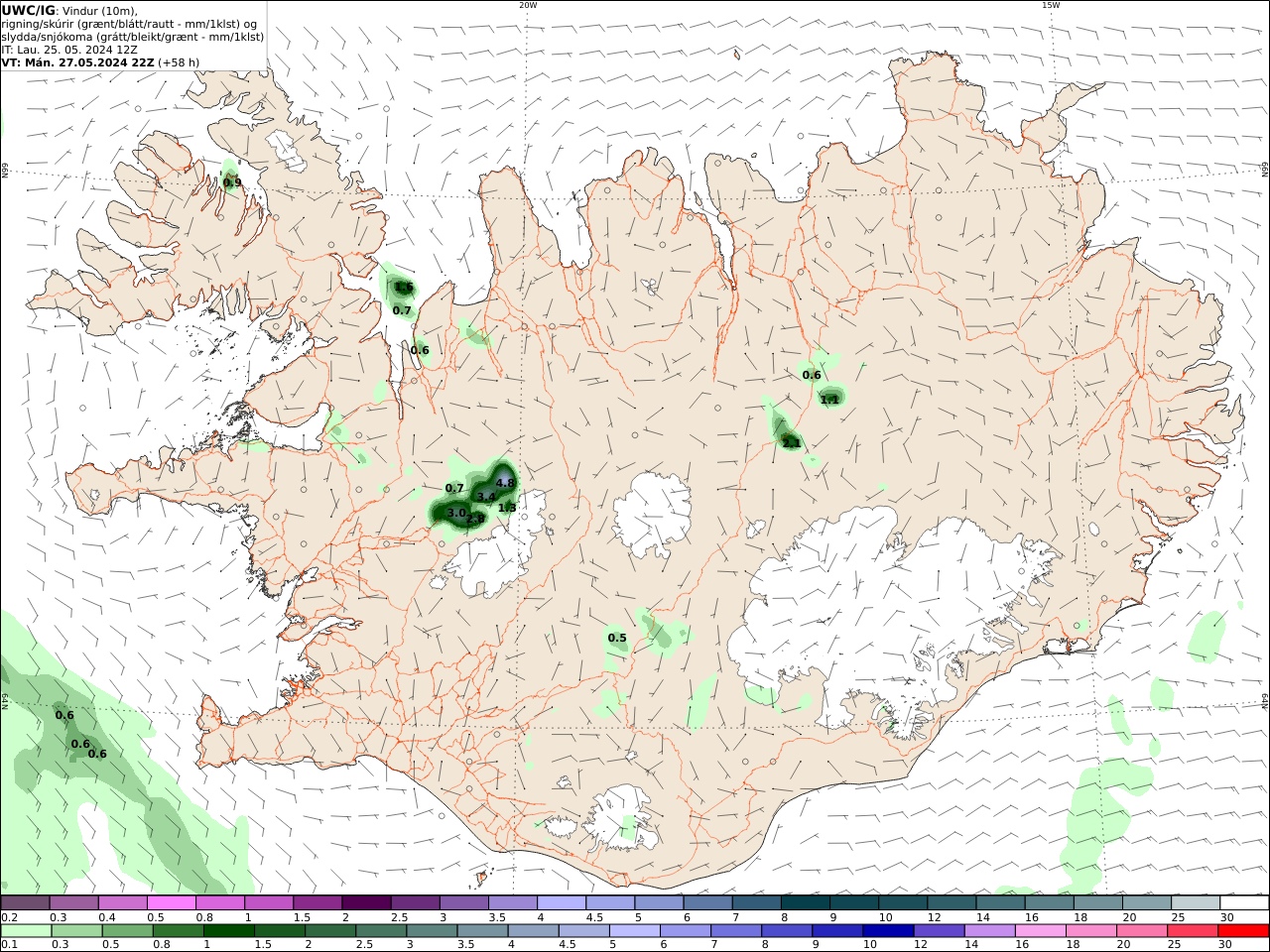Click the 3.4 precipitation value label

[x=486, y=497]
